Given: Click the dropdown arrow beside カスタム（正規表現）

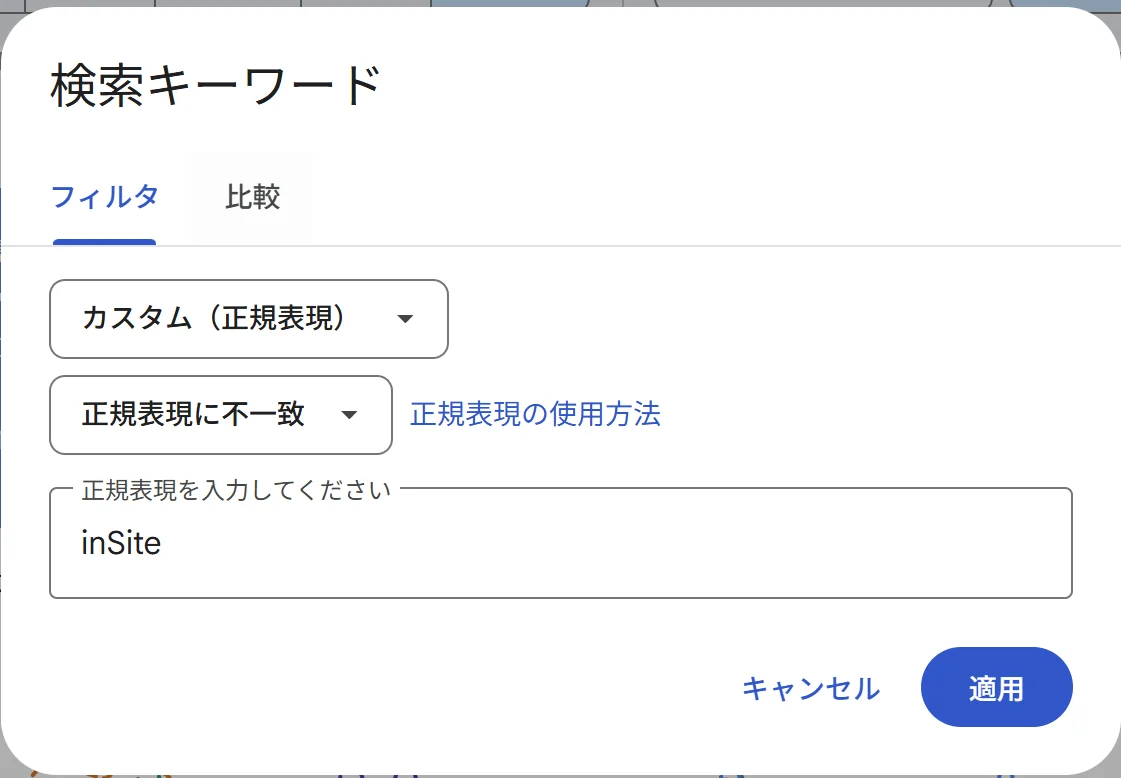Looking at the screenshot, I should coord(404,319).
